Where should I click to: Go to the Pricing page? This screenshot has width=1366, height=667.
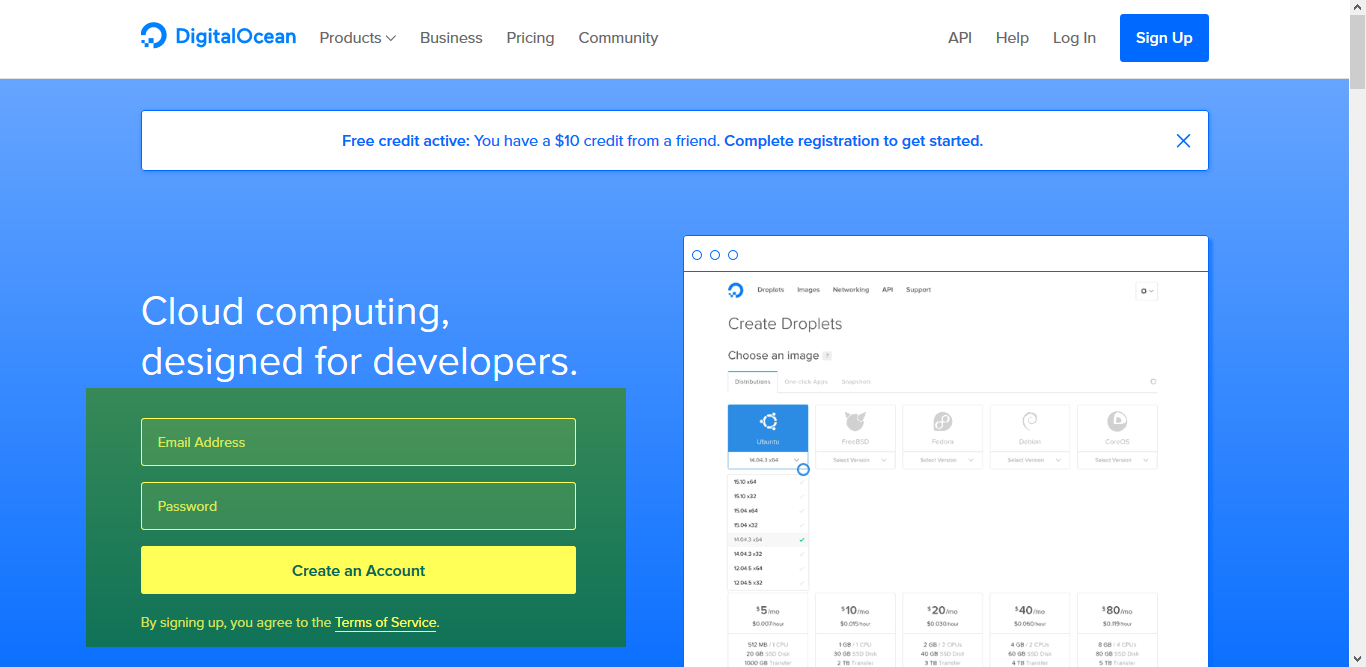(530, 38)
